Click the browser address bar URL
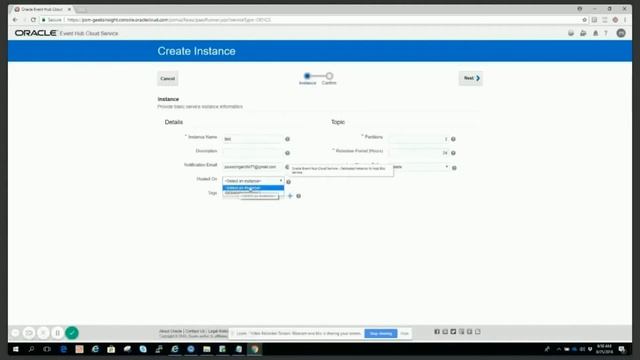640x360 pixels. [169, 20]
